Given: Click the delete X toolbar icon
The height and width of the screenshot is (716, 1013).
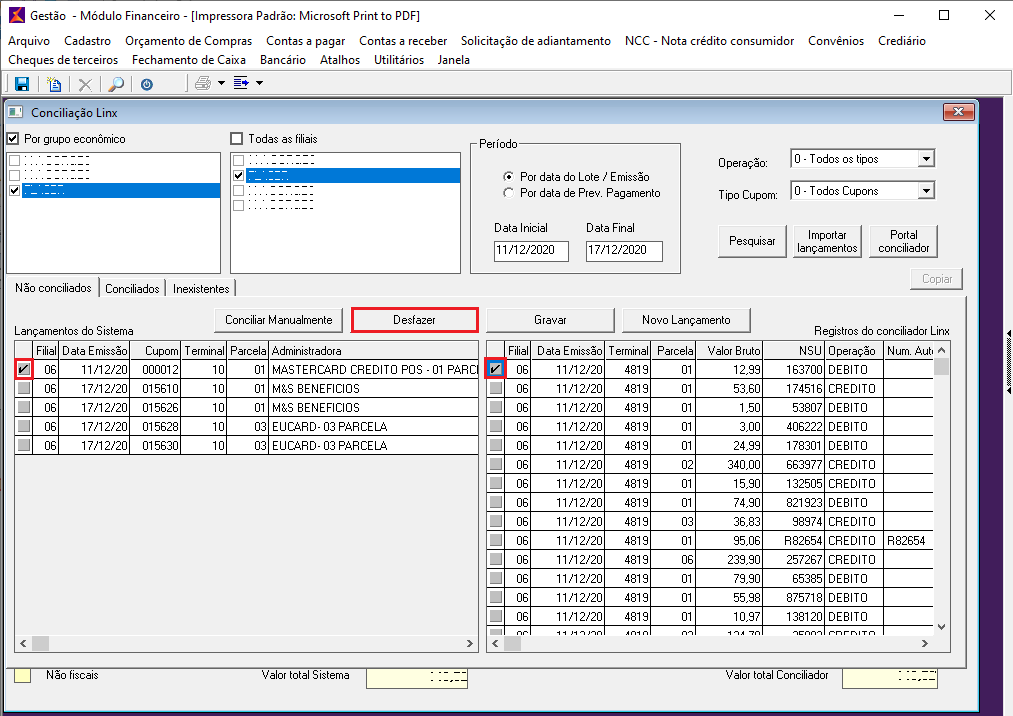Looking at the screenshot, I should (x=85, y=84).
